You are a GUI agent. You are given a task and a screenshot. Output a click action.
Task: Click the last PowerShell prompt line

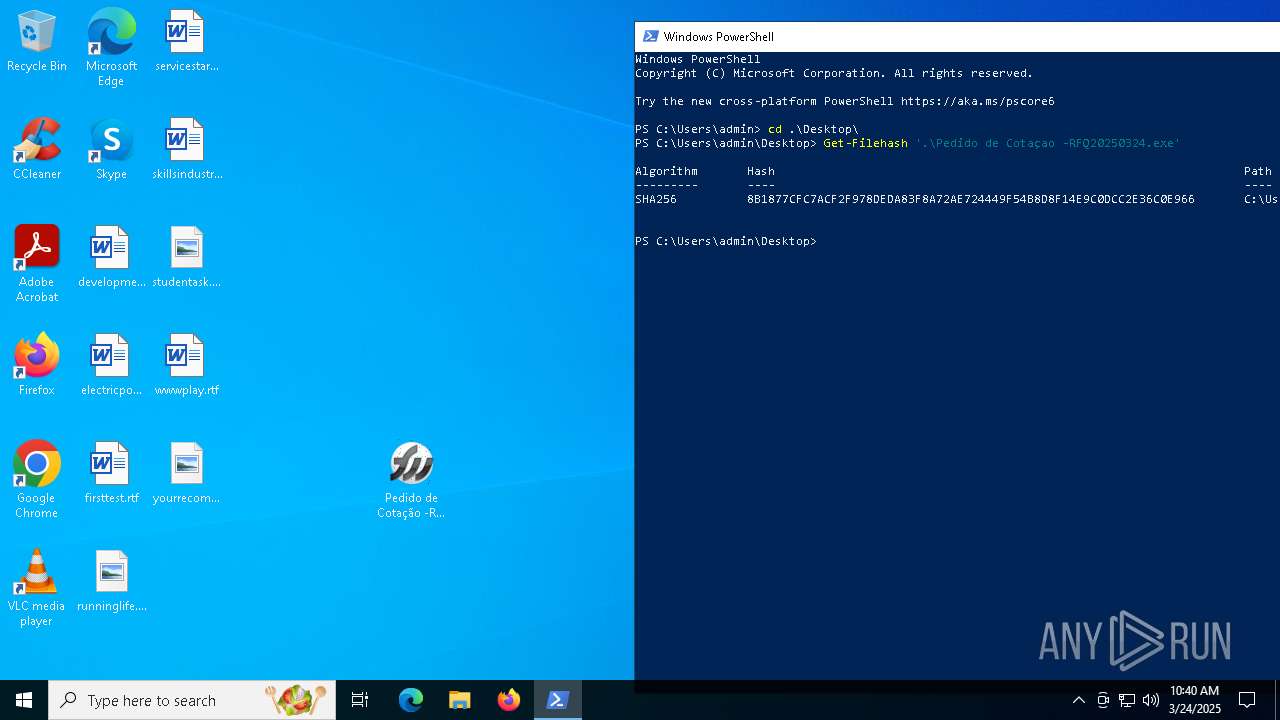[x=726, y=241]
